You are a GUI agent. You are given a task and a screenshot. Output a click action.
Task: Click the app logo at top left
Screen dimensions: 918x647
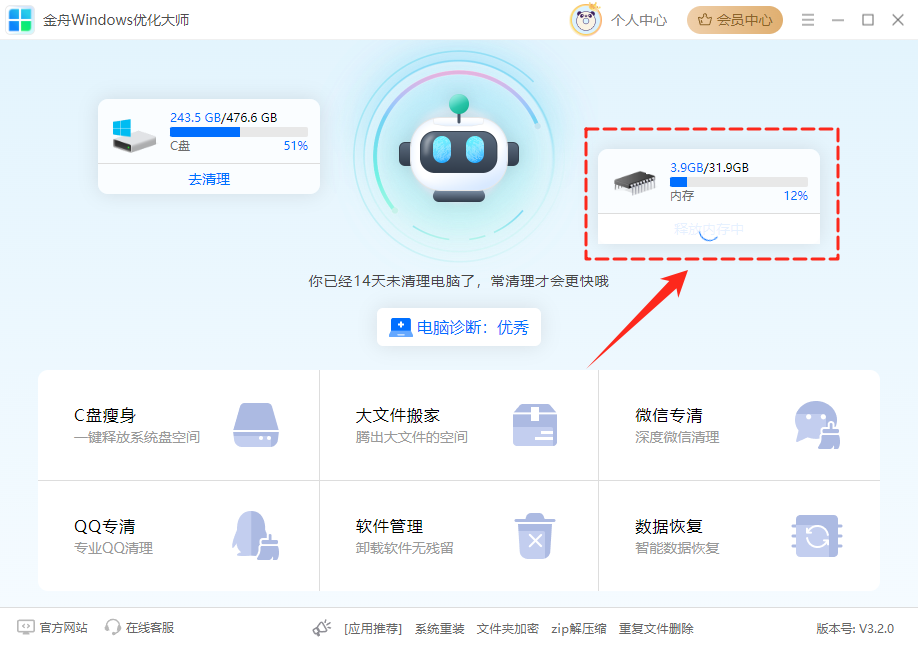point(20,19)
